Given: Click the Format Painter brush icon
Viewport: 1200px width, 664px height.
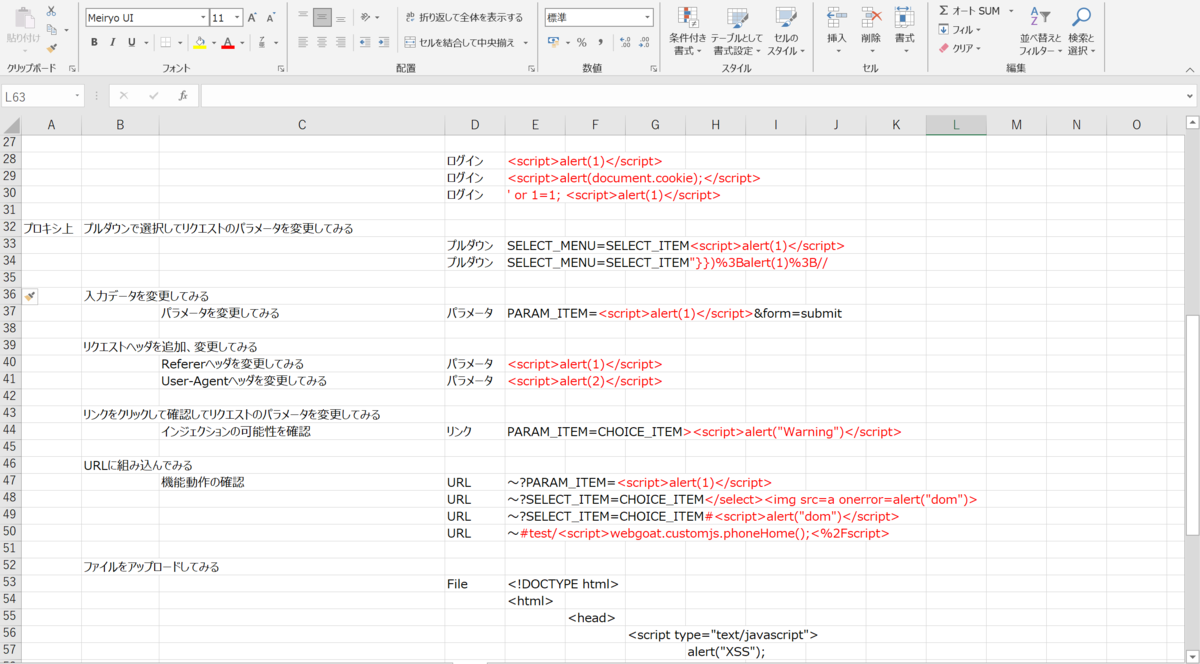Looking at the screenshot, I should pyautogui.click(x=51, y=46).
